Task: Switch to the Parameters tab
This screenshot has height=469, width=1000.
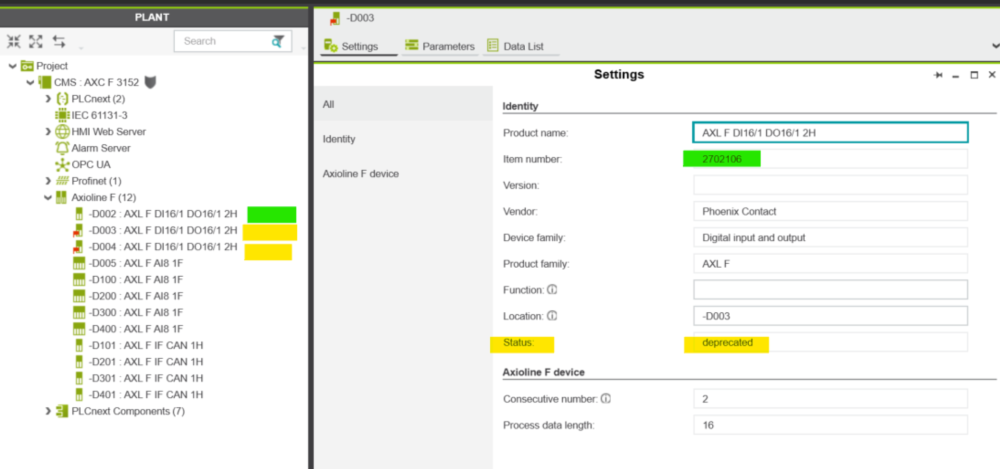Action: click(439, 46)
